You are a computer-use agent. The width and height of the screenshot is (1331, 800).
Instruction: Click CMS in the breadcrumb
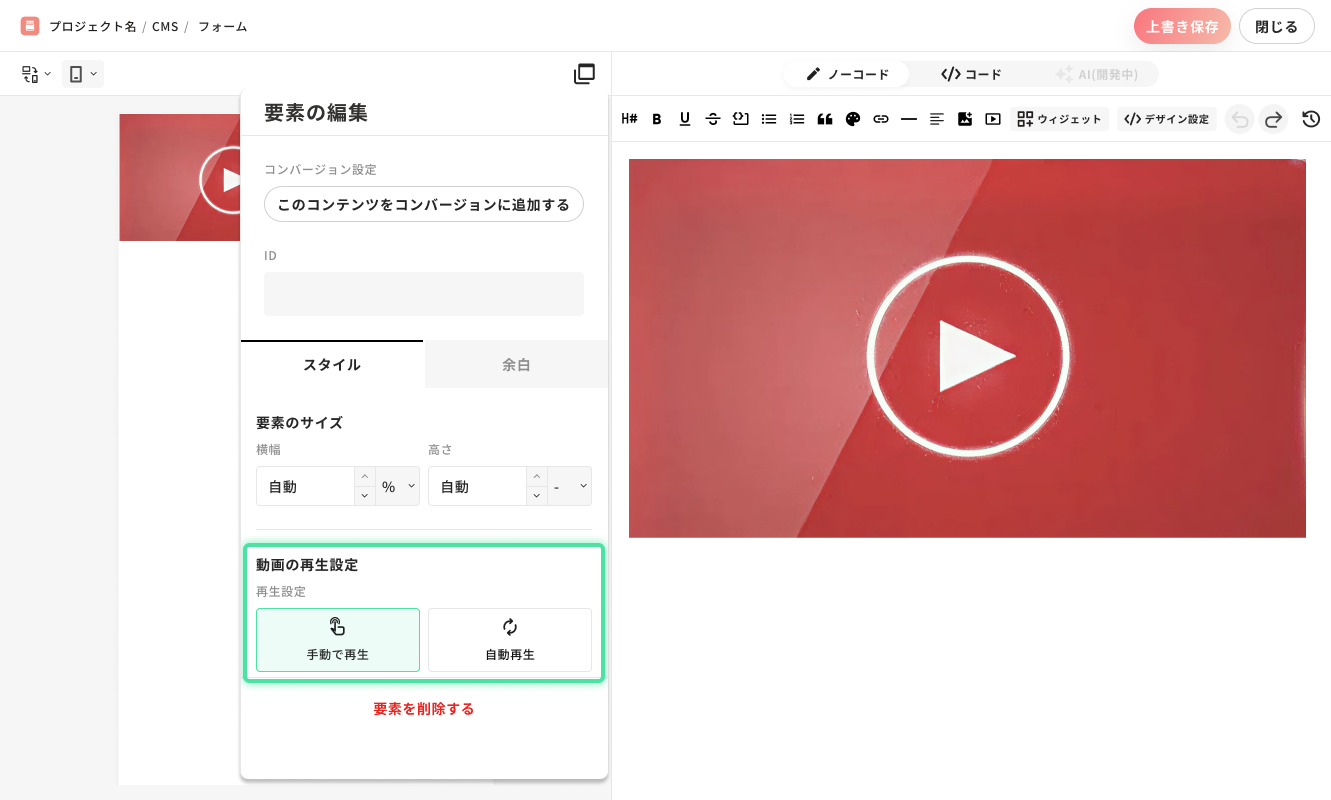pos(165,26)
